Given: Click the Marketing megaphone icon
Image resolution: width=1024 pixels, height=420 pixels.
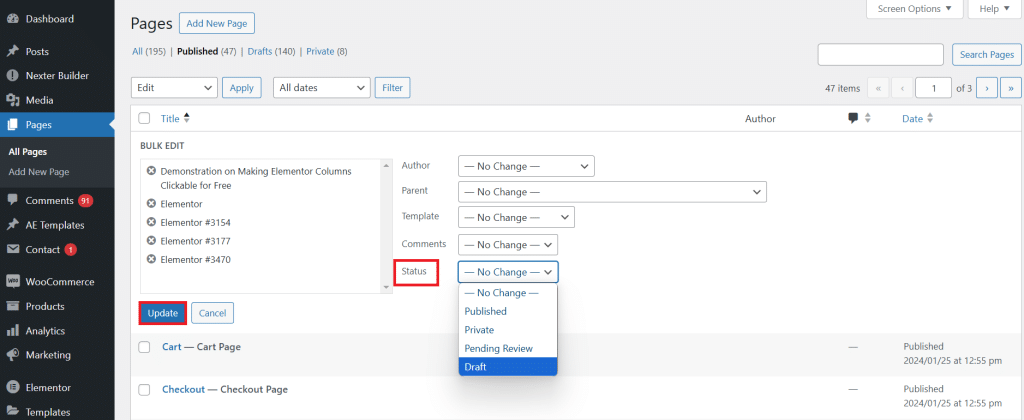Looking at the screenshot, I should coord(12,355).
